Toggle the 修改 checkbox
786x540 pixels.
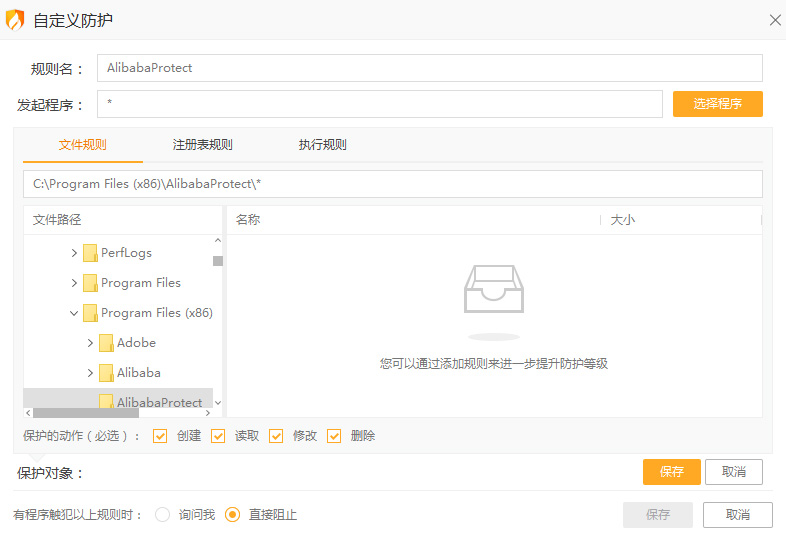tap(276, 436)
